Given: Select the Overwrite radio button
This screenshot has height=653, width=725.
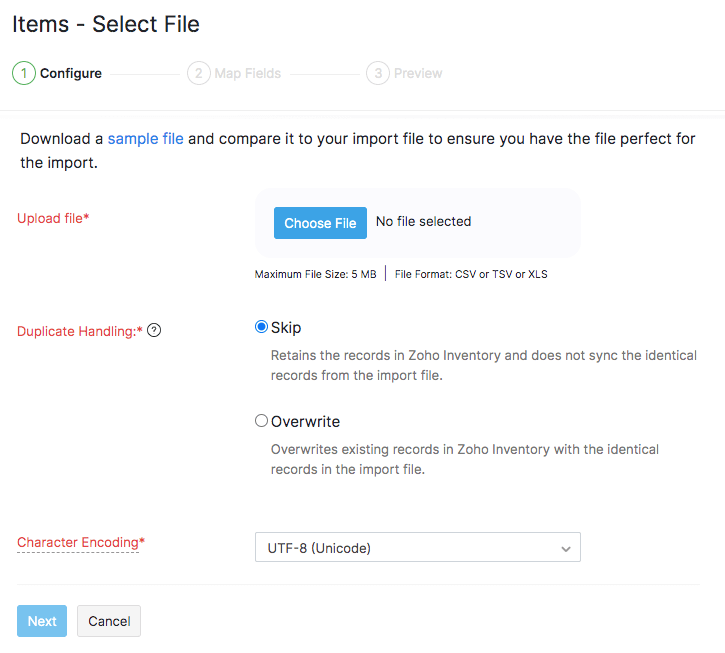Looking at the screenshot, I should [262, 421].
